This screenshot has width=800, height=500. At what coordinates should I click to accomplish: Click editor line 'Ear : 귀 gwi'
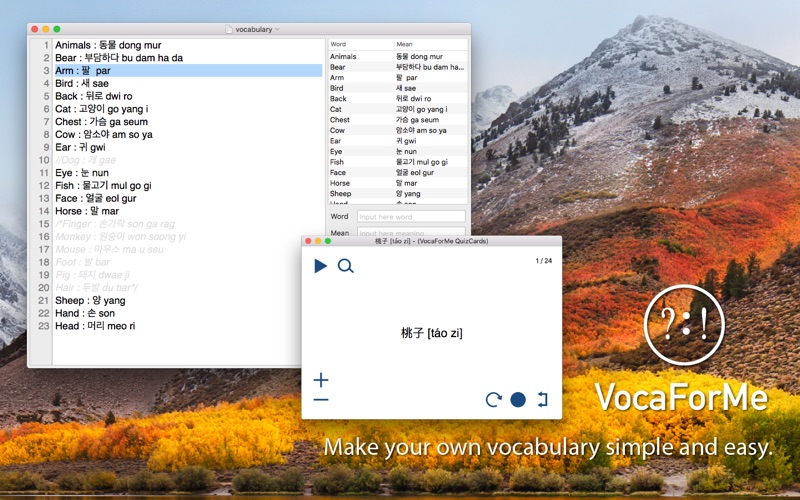(x=80, y=147)
